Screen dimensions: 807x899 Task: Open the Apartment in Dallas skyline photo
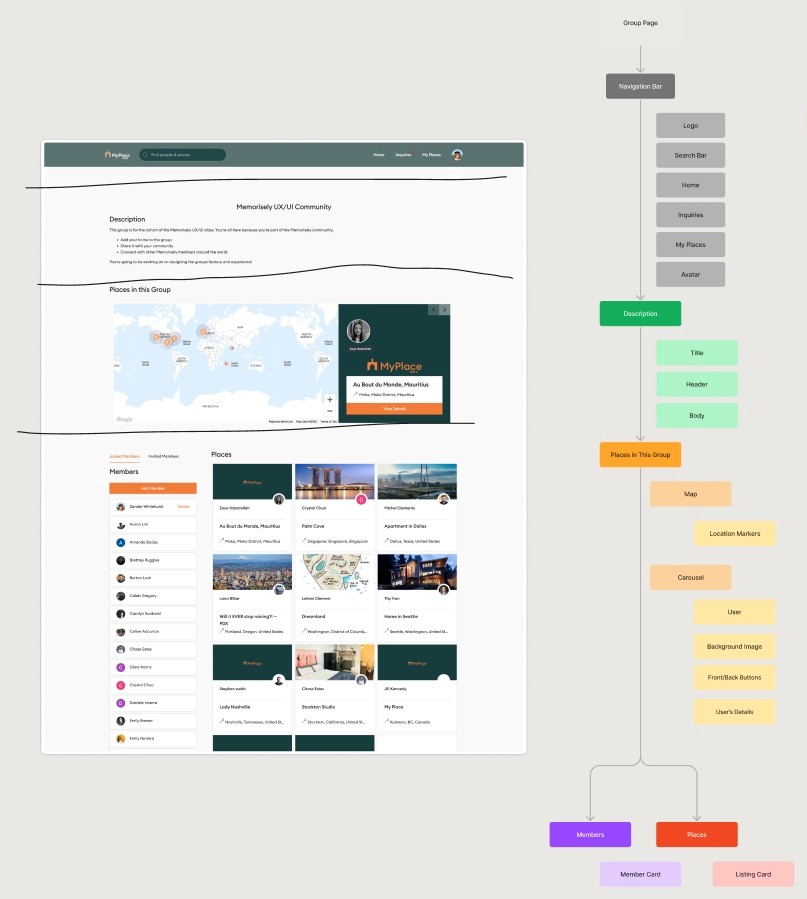pos(417,482)
